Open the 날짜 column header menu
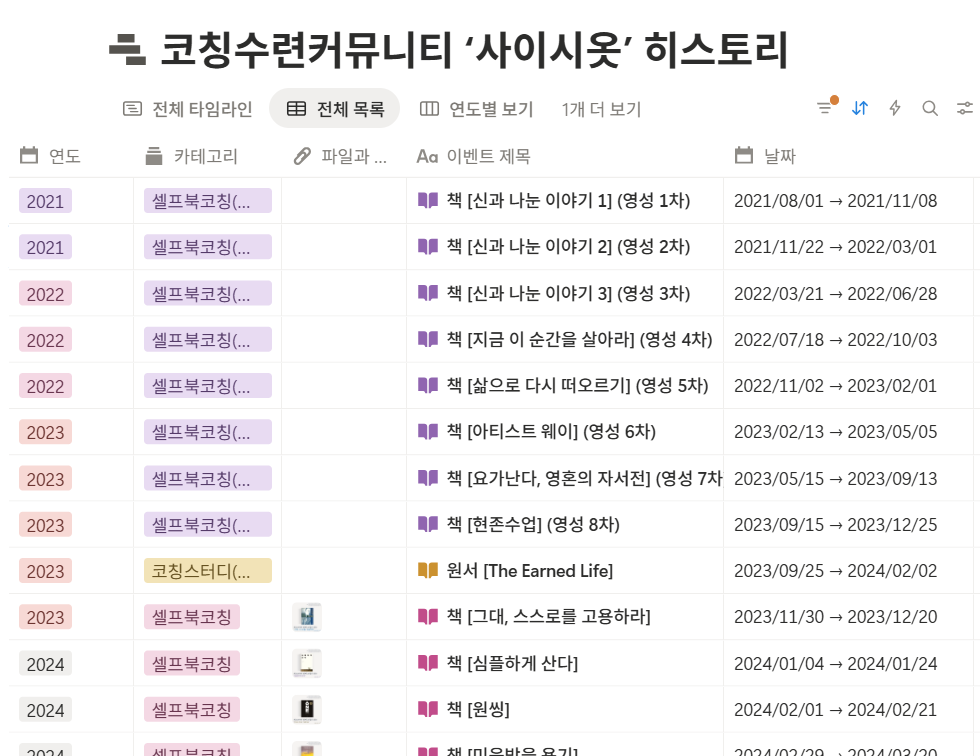The height and width of the screenshot is (756, 980). coord(766,155)
